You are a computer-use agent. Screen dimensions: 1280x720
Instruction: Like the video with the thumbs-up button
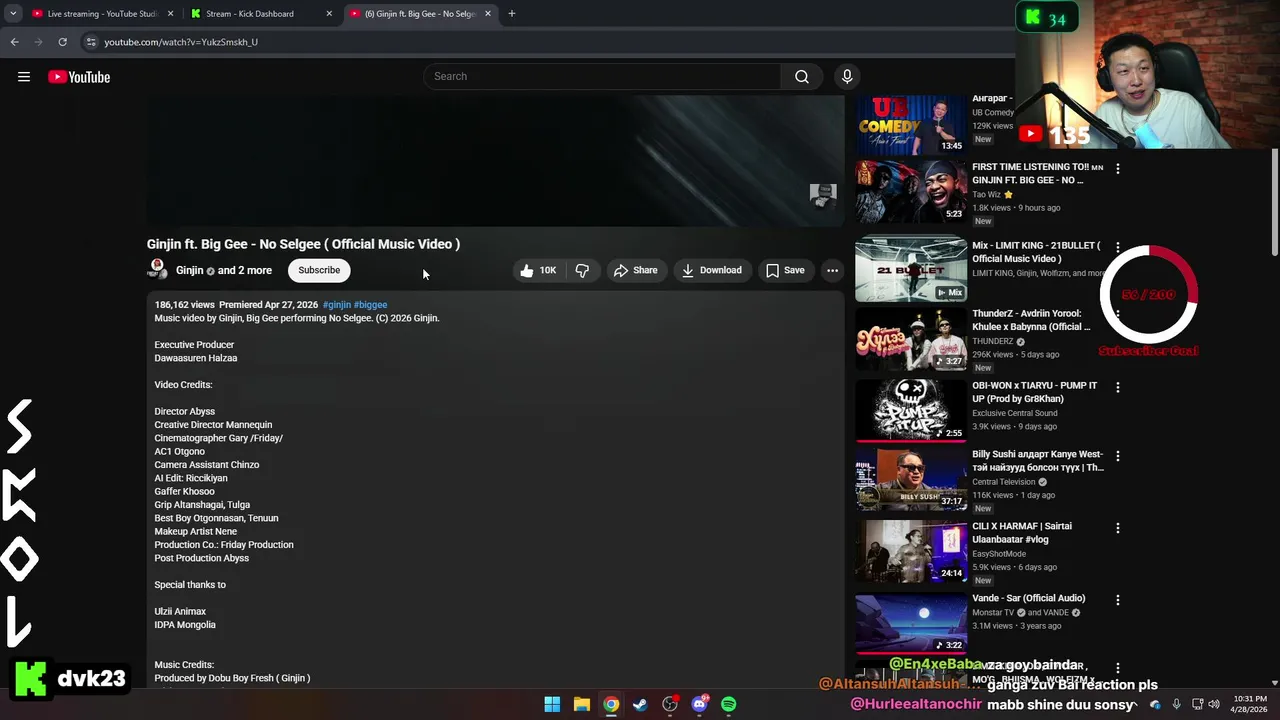[538, 270]
